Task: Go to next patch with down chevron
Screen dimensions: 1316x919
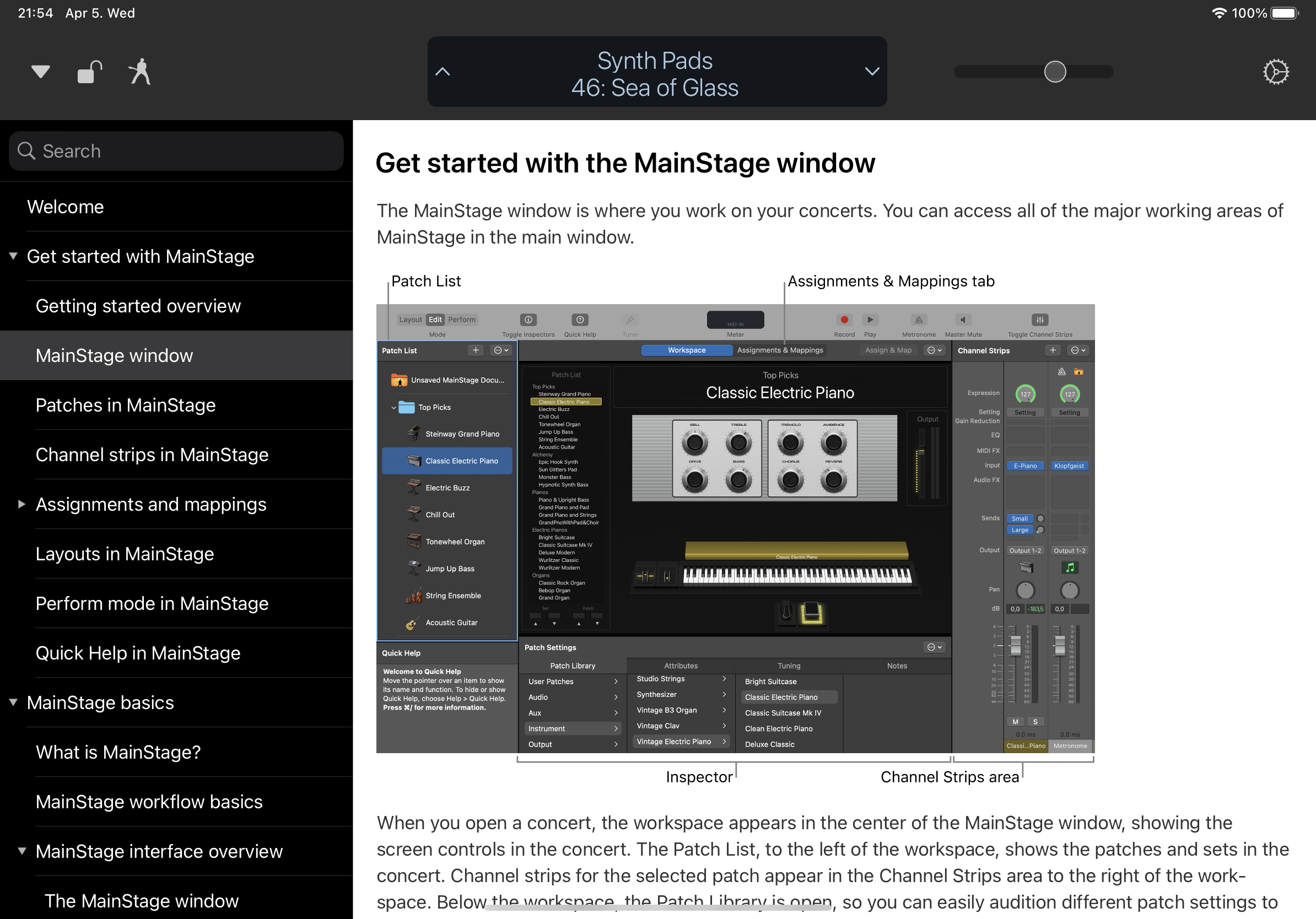Action: tap(872, 72)
